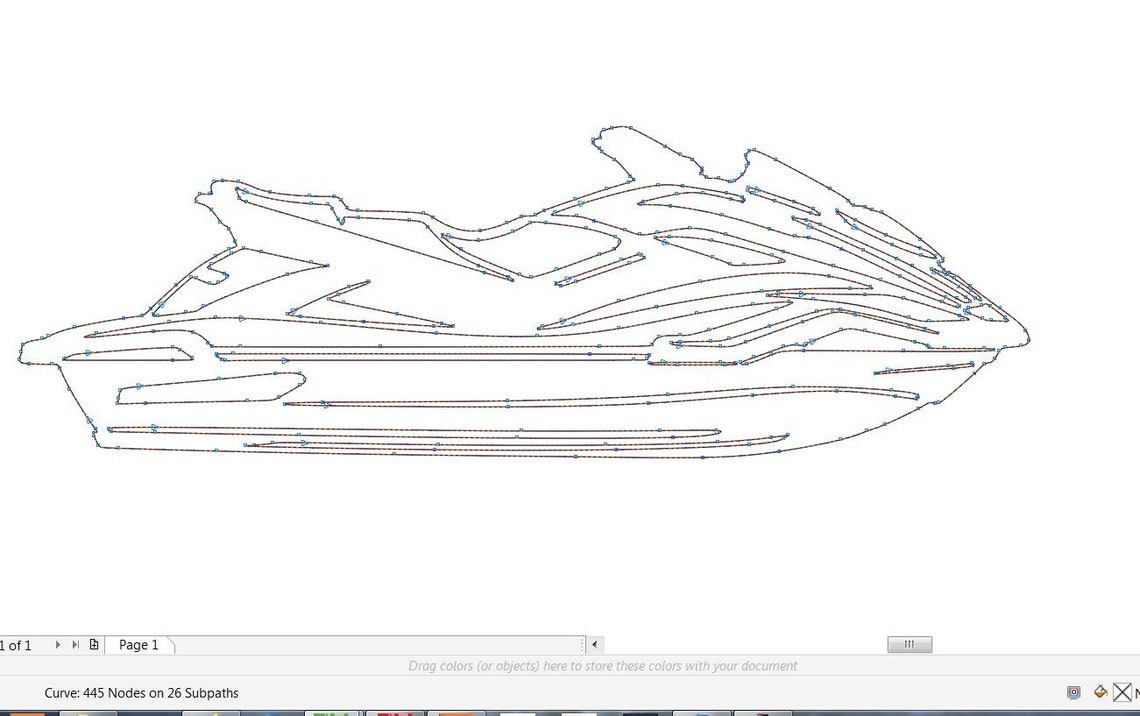Click the Add Page icon beside page tabs
The height and width of the screenshot is (716, 1140).
(x=94, y=644)
